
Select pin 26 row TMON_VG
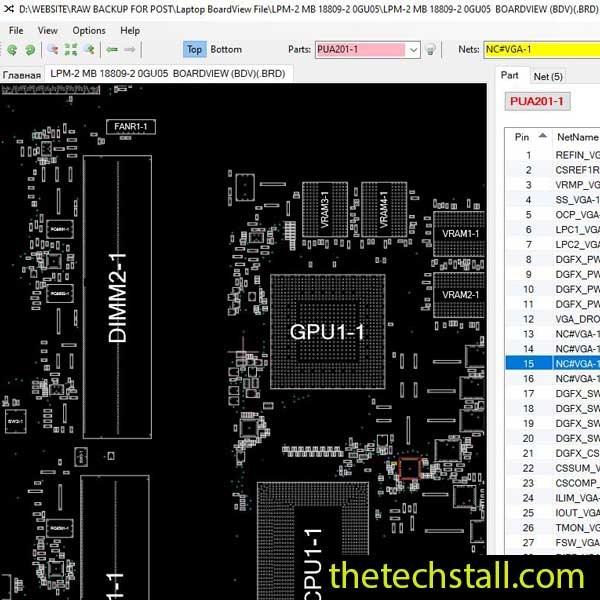pos(553,528)
